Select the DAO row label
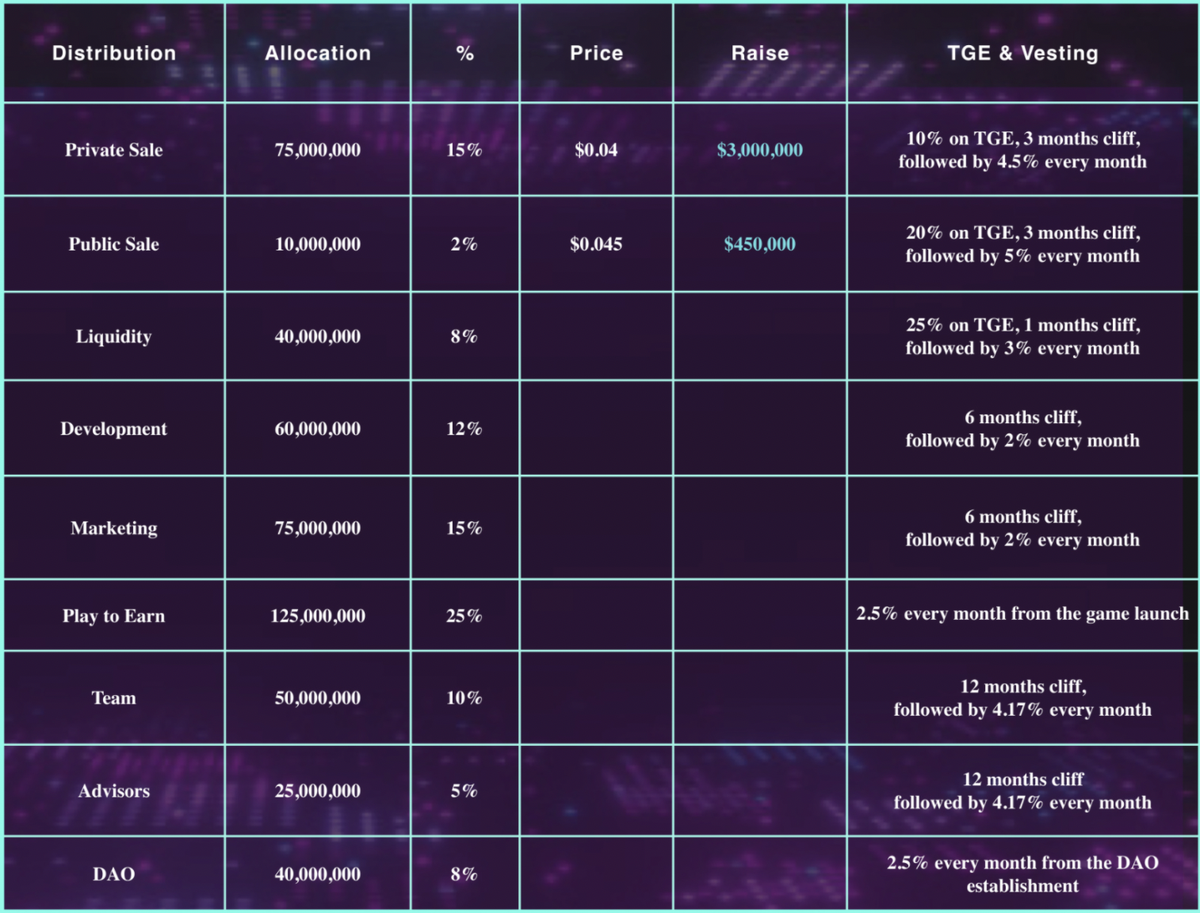 click(114, 874)
